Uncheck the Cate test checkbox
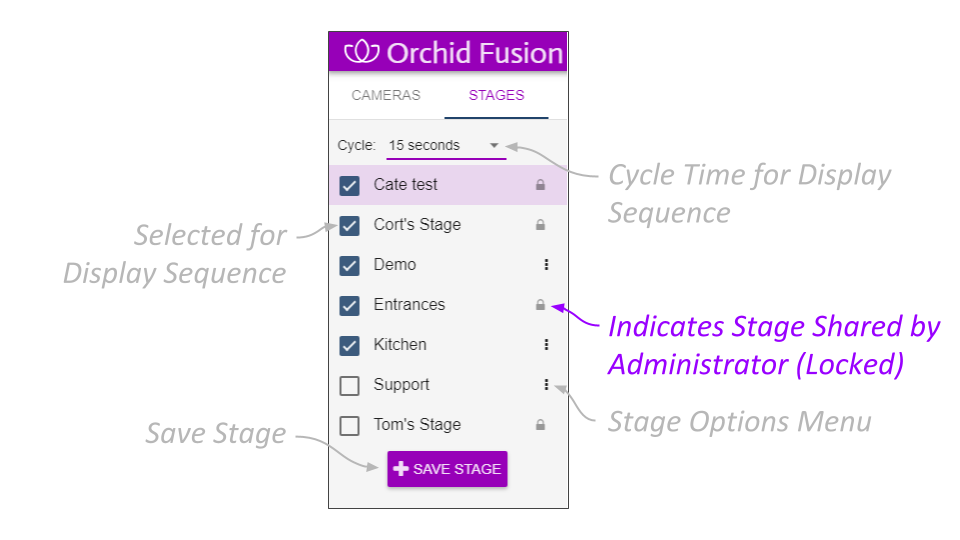Viewport: 960px width, 540px height. click(x=349, y=185)
